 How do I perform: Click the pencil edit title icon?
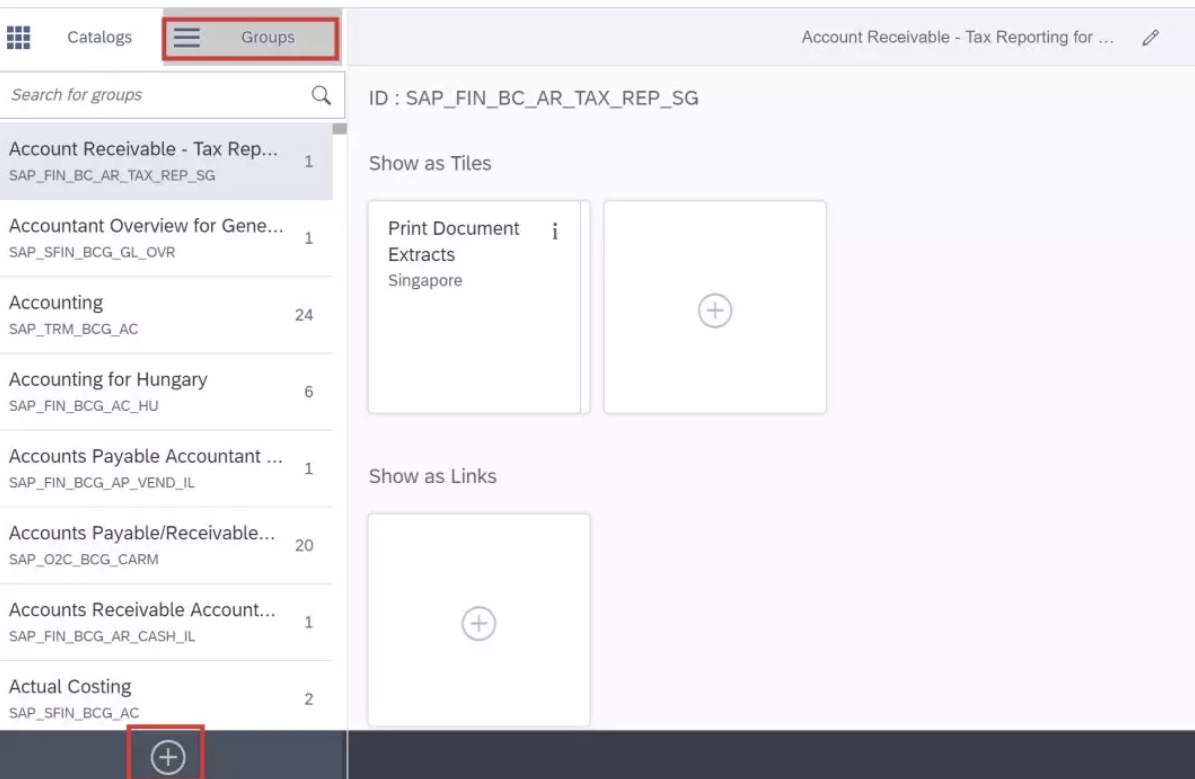coord(1150,38)
